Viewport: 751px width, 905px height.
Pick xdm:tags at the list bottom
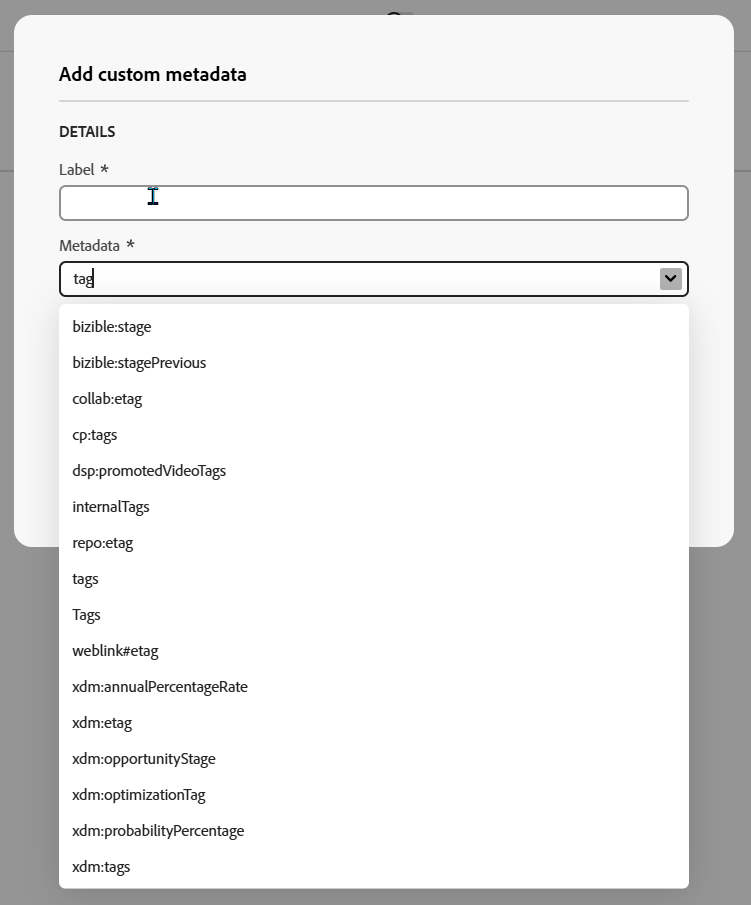101,867
